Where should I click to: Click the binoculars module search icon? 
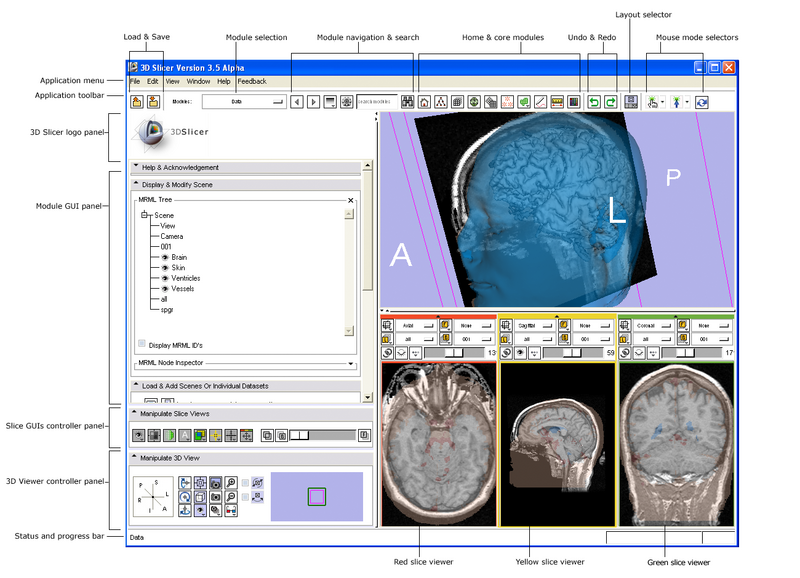407,102
